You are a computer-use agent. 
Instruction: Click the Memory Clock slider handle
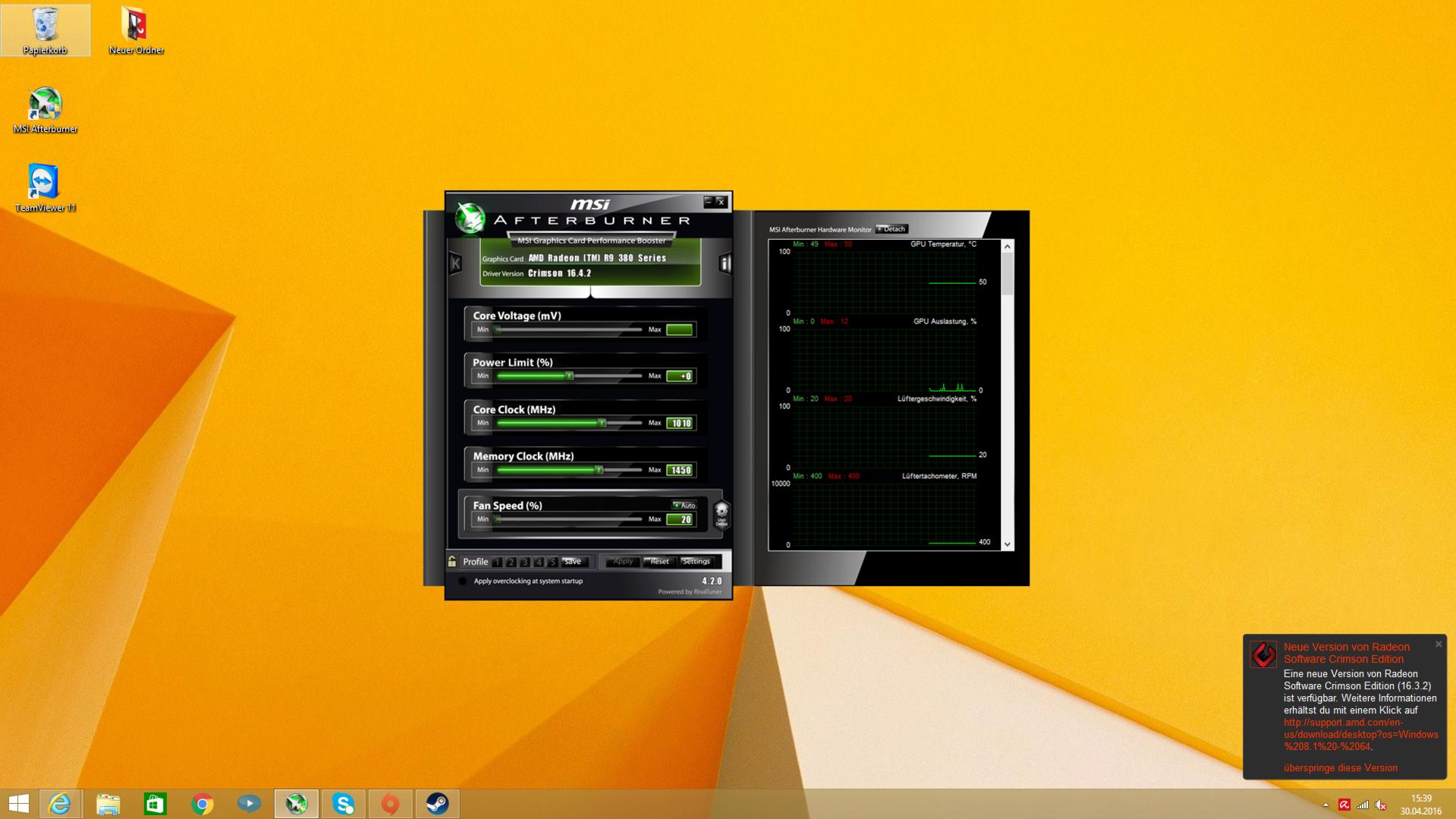[x=599, y=470]
